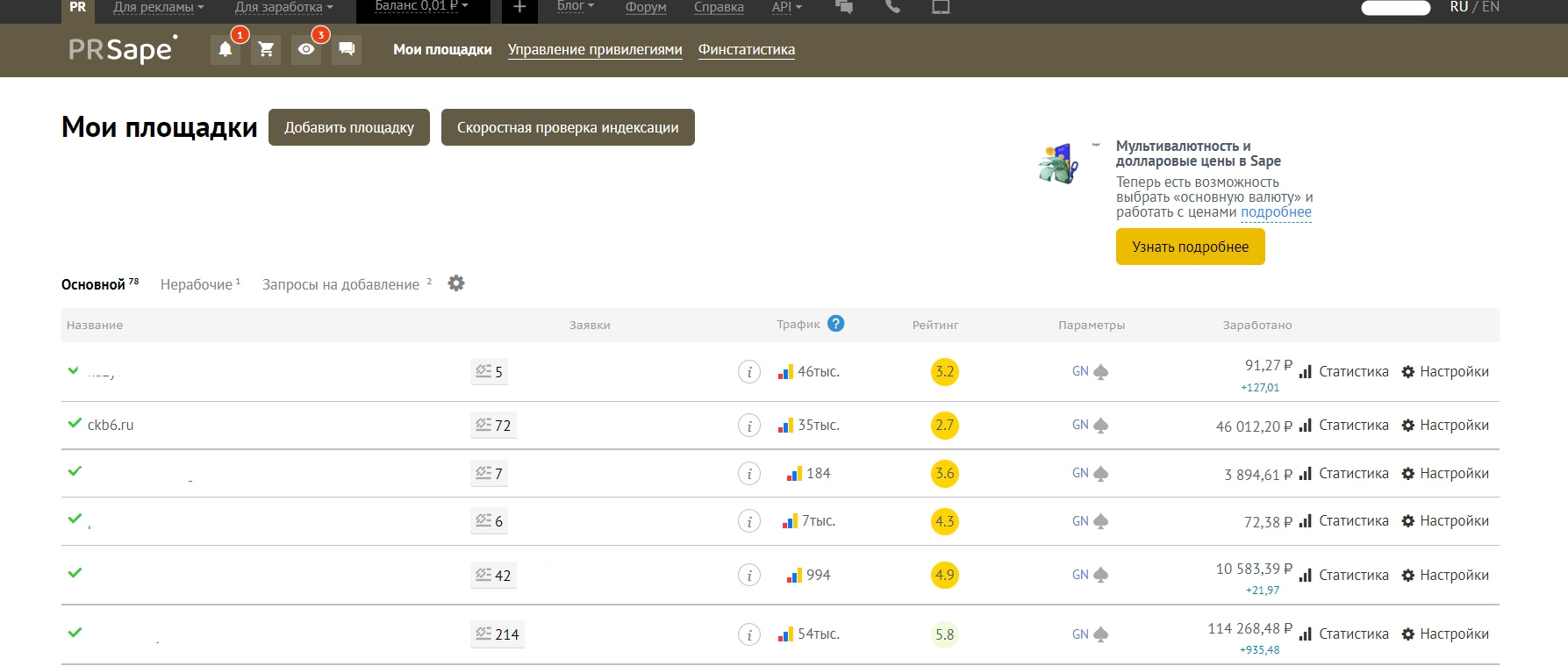Screen dimensions: 1568x666
Task: Expand the Для заработка dropdown
Action: [x=284, y=7]
